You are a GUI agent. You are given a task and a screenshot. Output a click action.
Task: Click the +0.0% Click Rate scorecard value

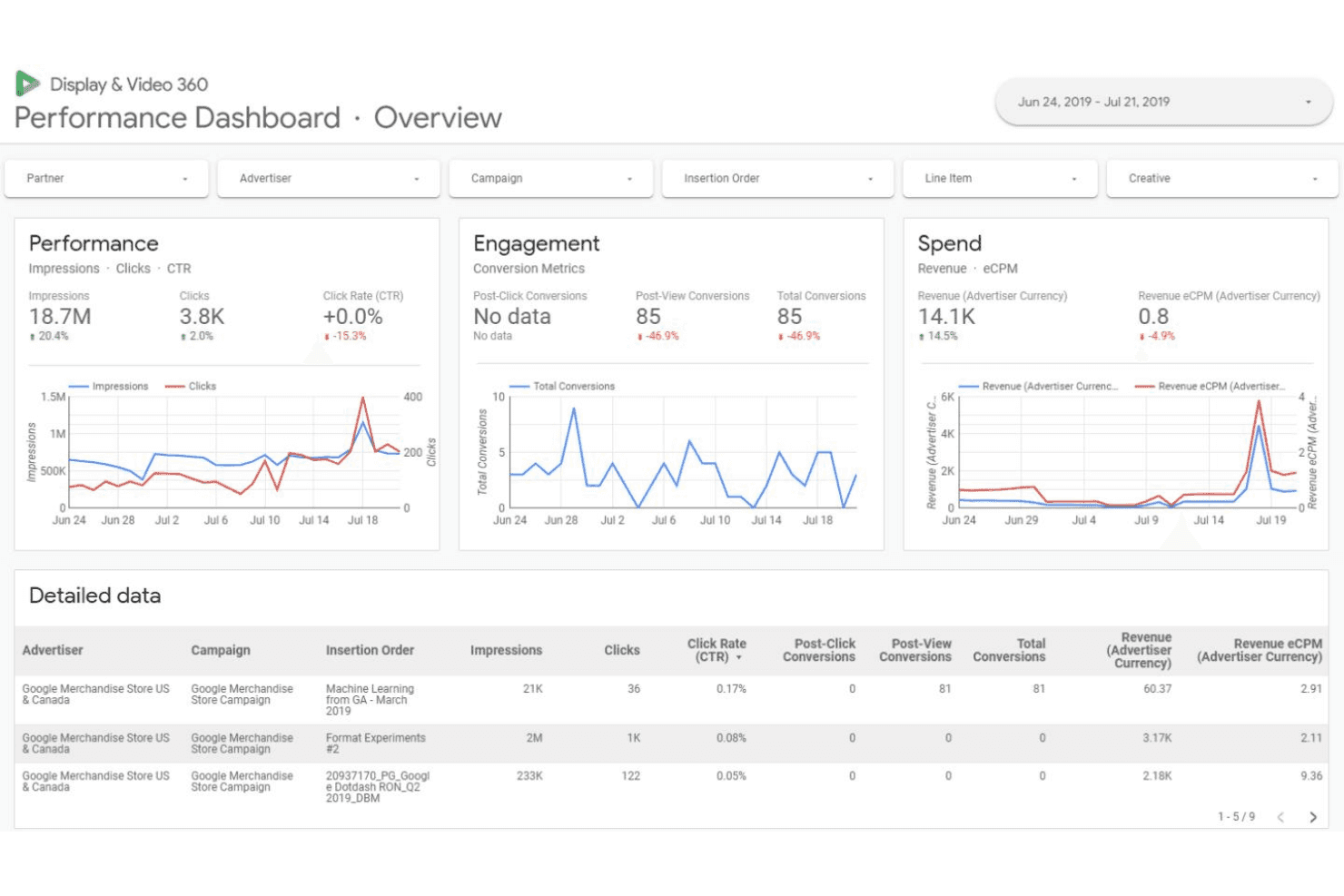[353, 317]
